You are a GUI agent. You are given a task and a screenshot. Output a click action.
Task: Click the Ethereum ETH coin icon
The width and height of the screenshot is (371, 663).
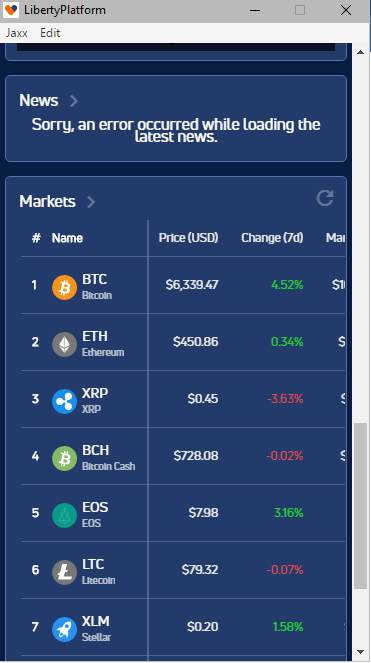(64, 344)
